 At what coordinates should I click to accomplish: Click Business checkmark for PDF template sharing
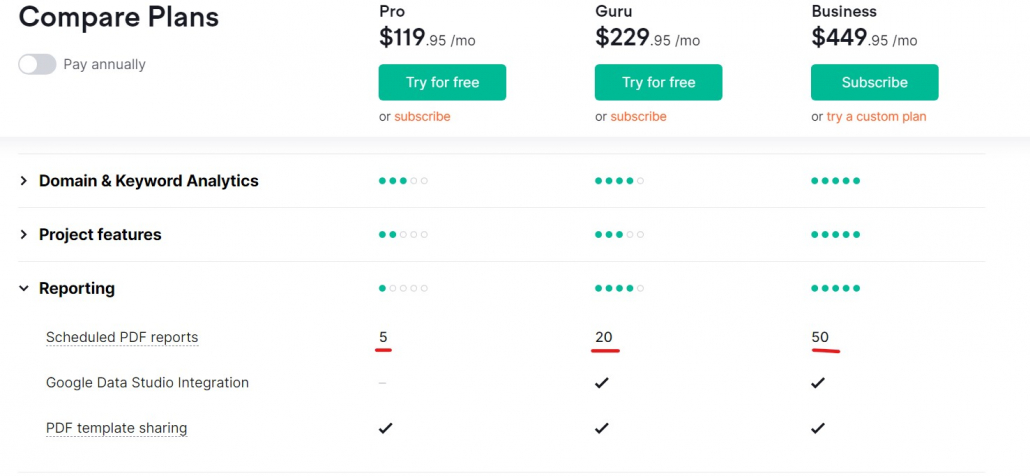(x=818, y=428)
